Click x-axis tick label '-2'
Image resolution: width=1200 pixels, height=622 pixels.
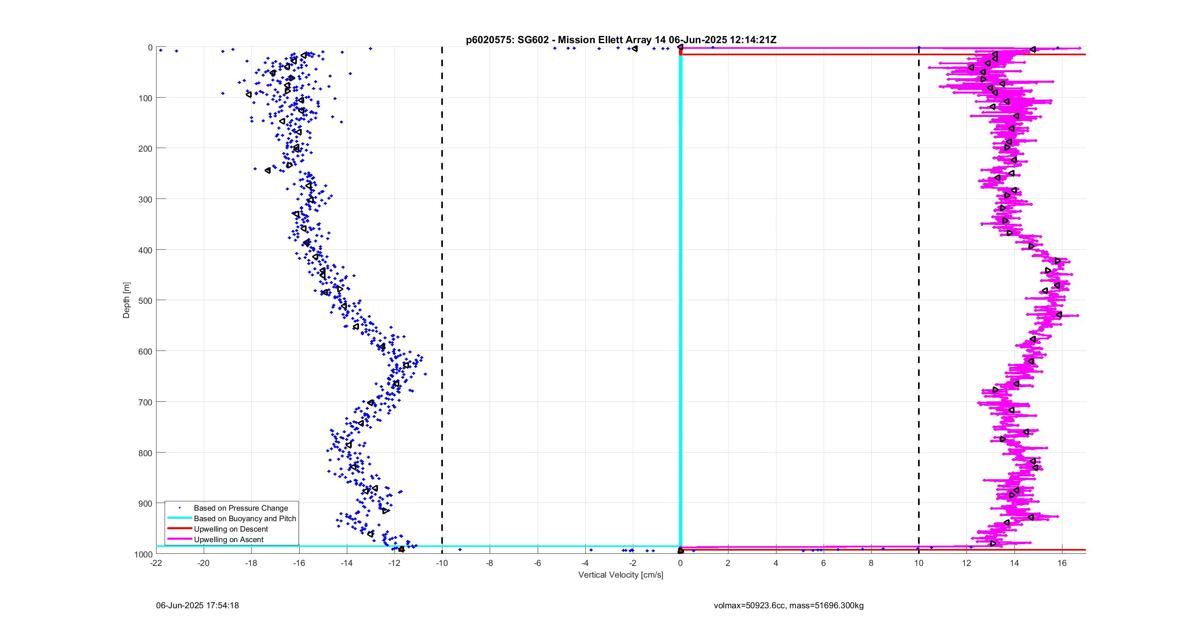click(x=633, y=562)
